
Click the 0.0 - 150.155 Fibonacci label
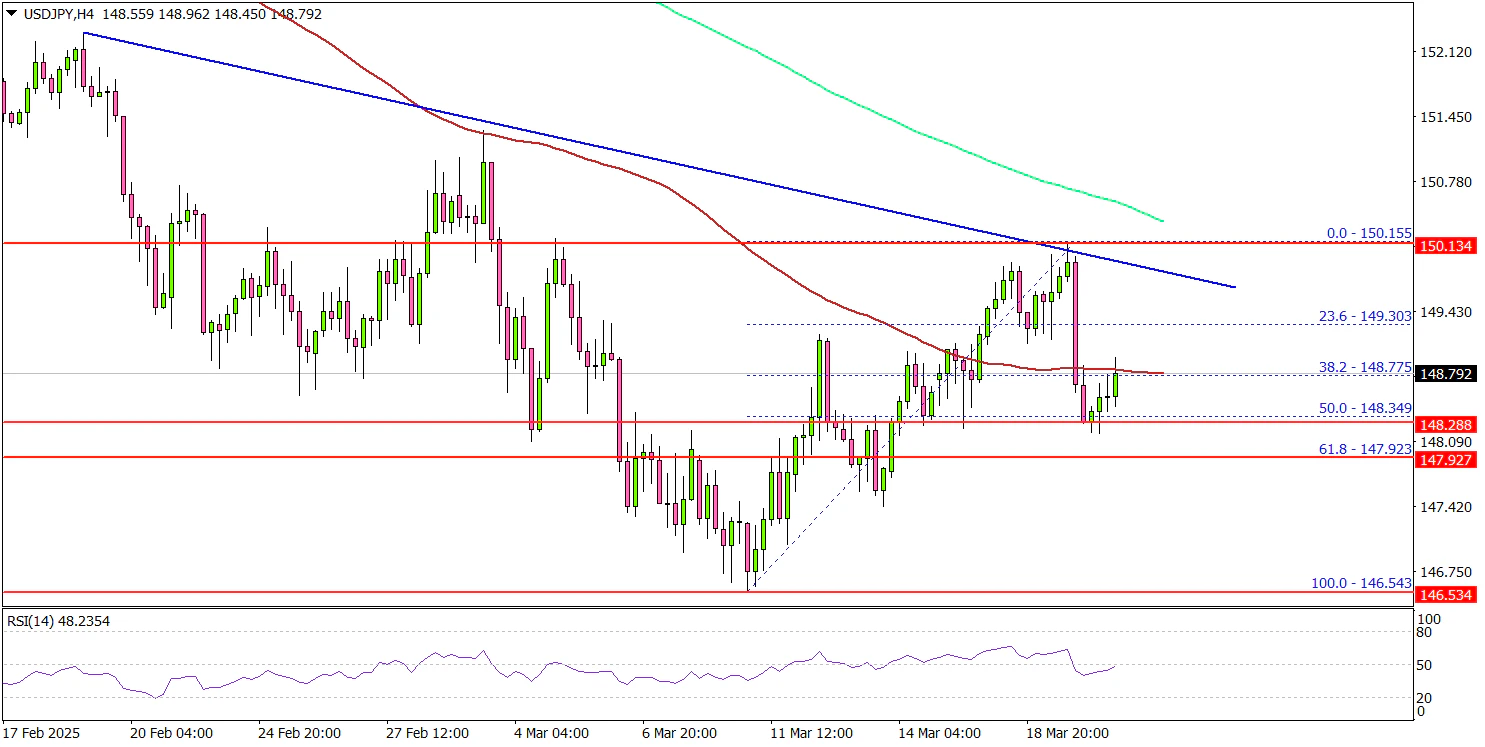(x=1368, y=233)
